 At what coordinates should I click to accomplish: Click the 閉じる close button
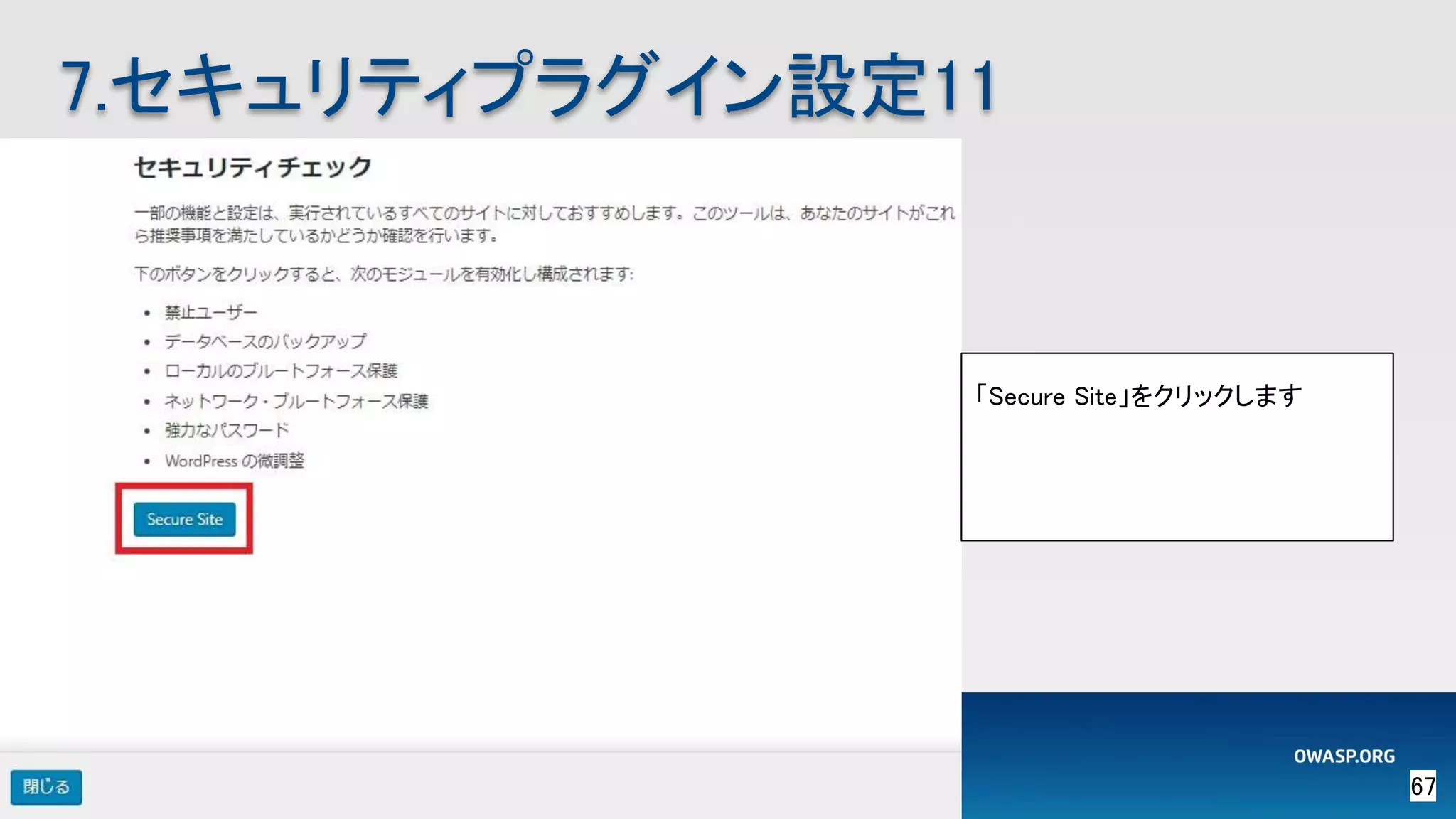pyautogui.click(x=46, y=787)
